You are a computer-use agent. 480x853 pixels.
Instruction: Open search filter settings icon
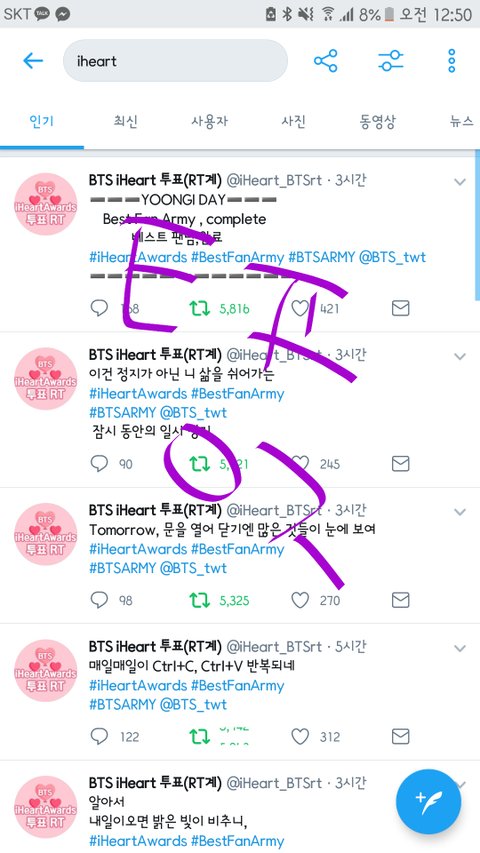(391, 61)
